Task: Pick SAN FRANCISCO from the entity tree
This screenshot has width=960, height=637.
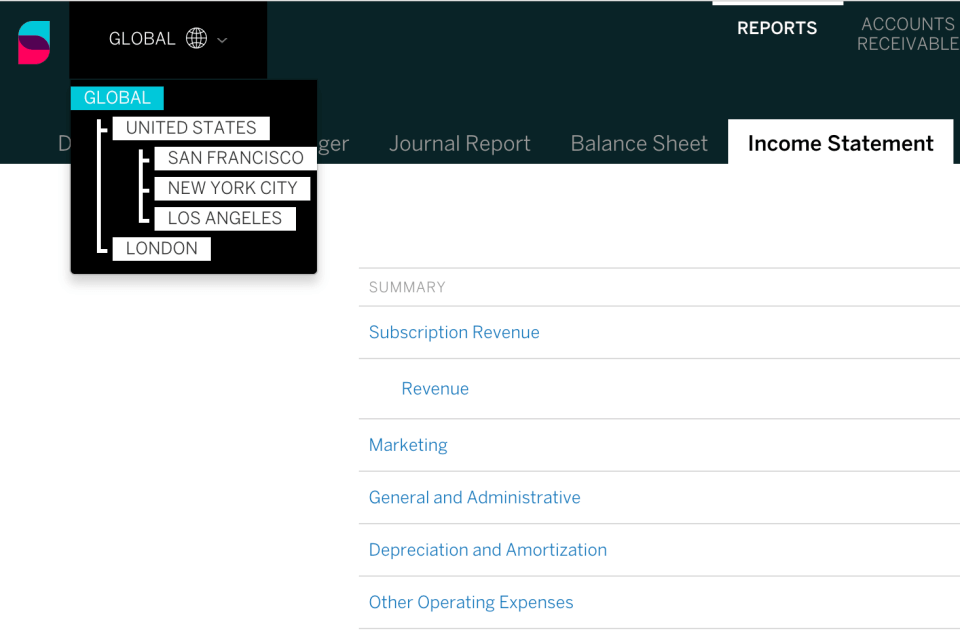Action: coord(236,158)
